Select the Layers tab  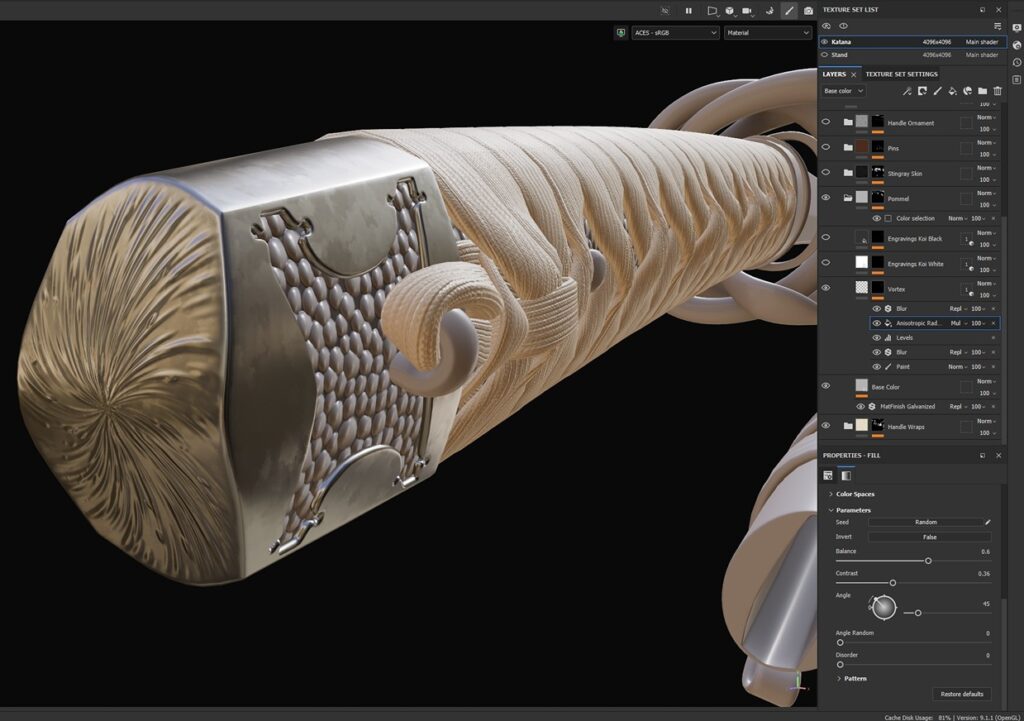click(834, 74)
